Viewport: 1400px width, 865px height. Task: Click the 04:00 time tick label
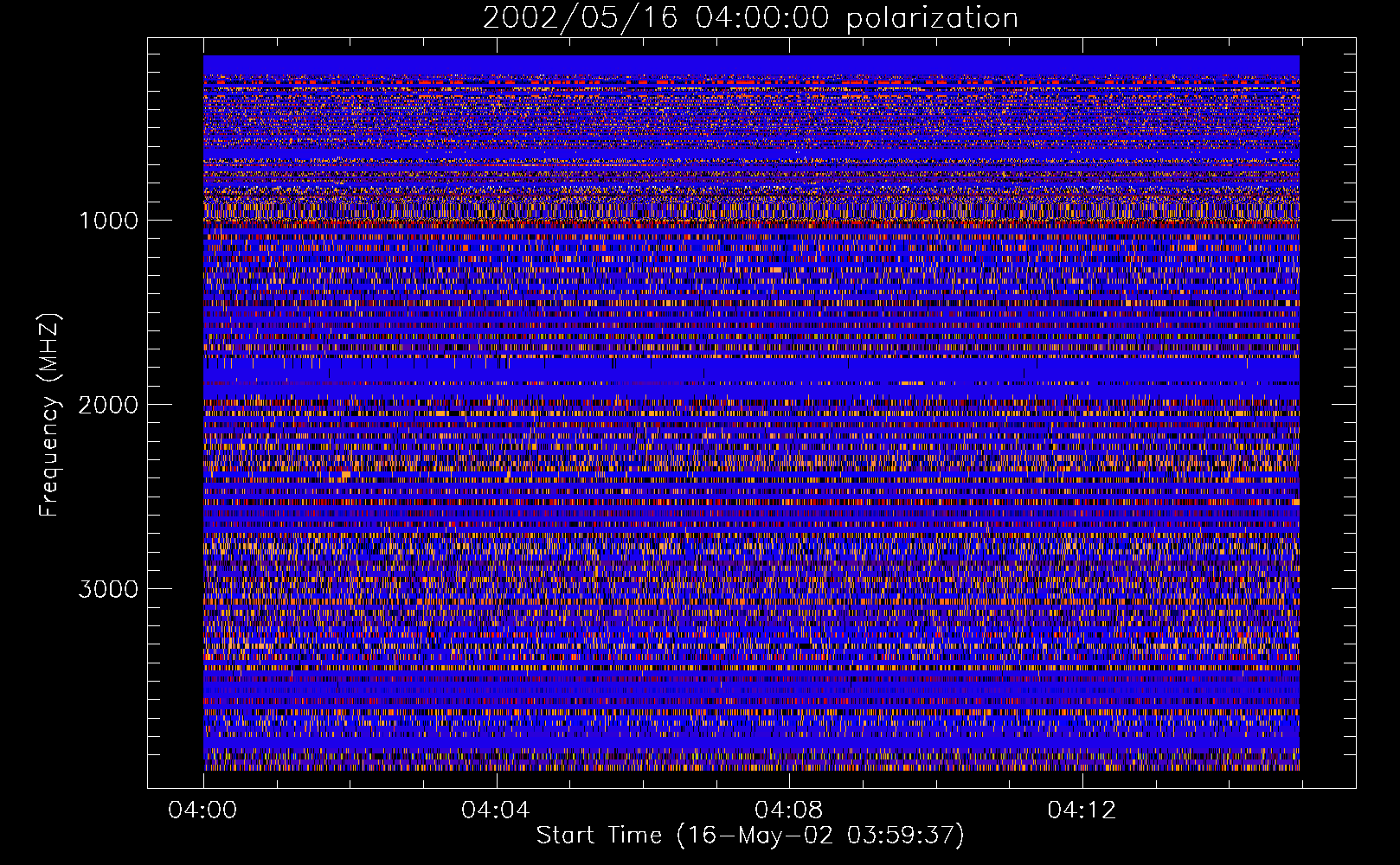click(x=202, y=811)
